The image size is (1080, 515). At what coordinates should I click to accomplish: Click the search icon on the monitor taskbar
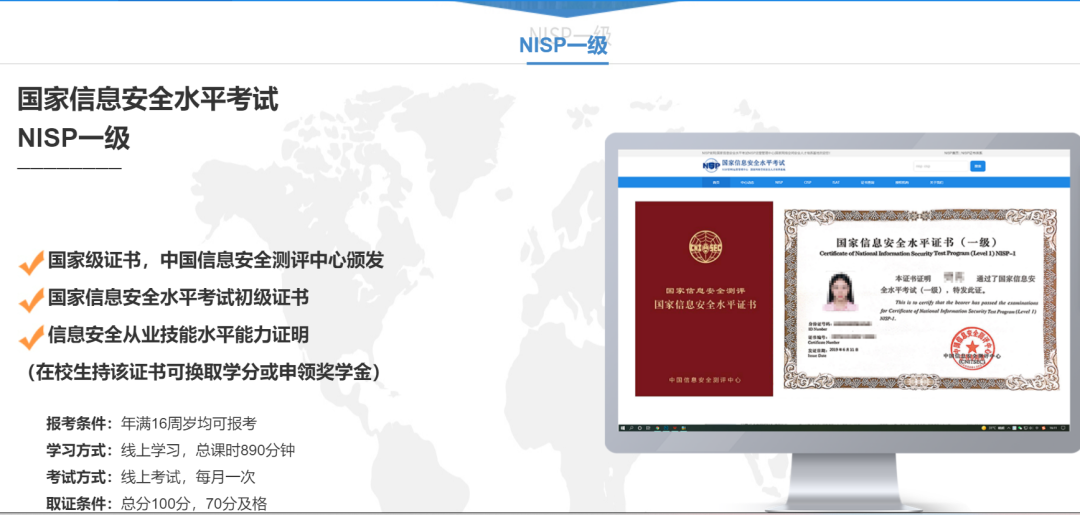click(631, 428)
